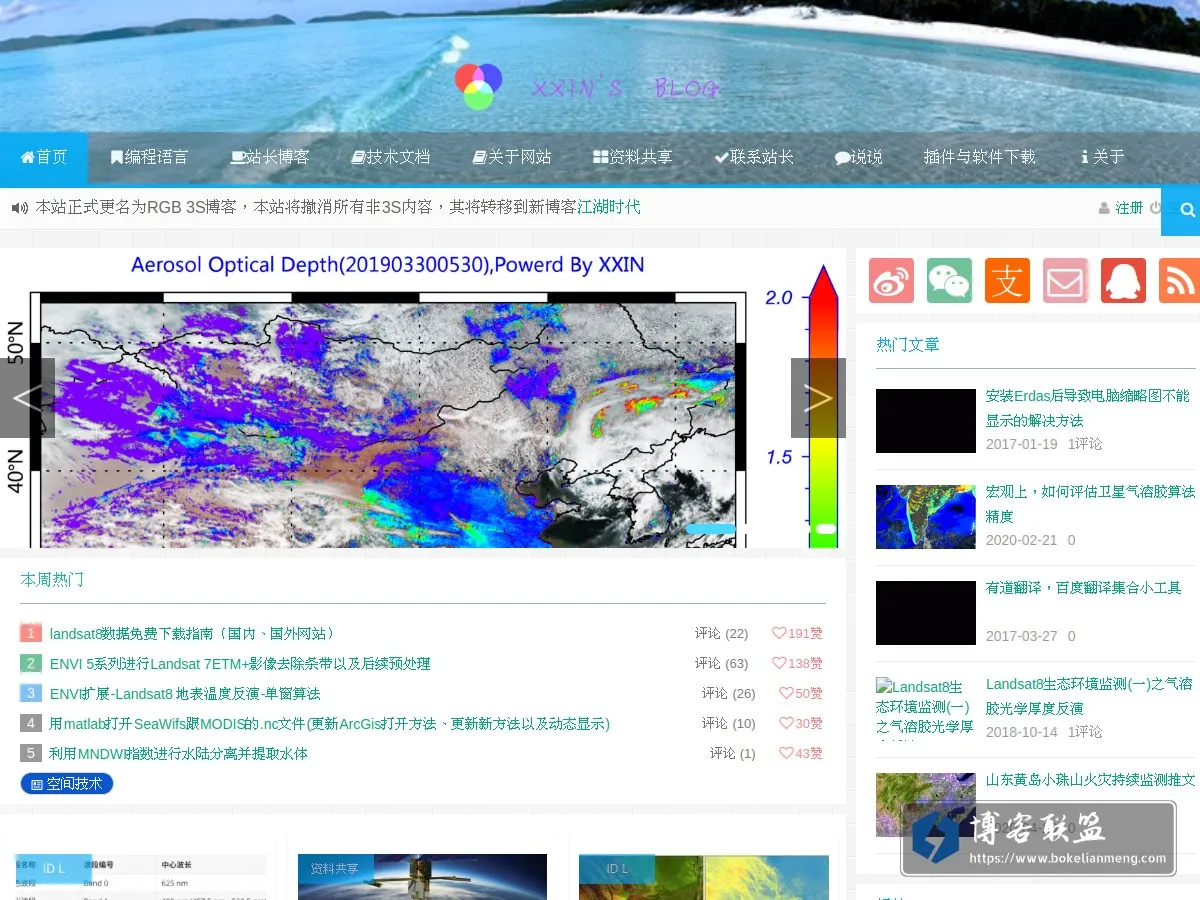Open the 说说 menu item

(859, 157)
